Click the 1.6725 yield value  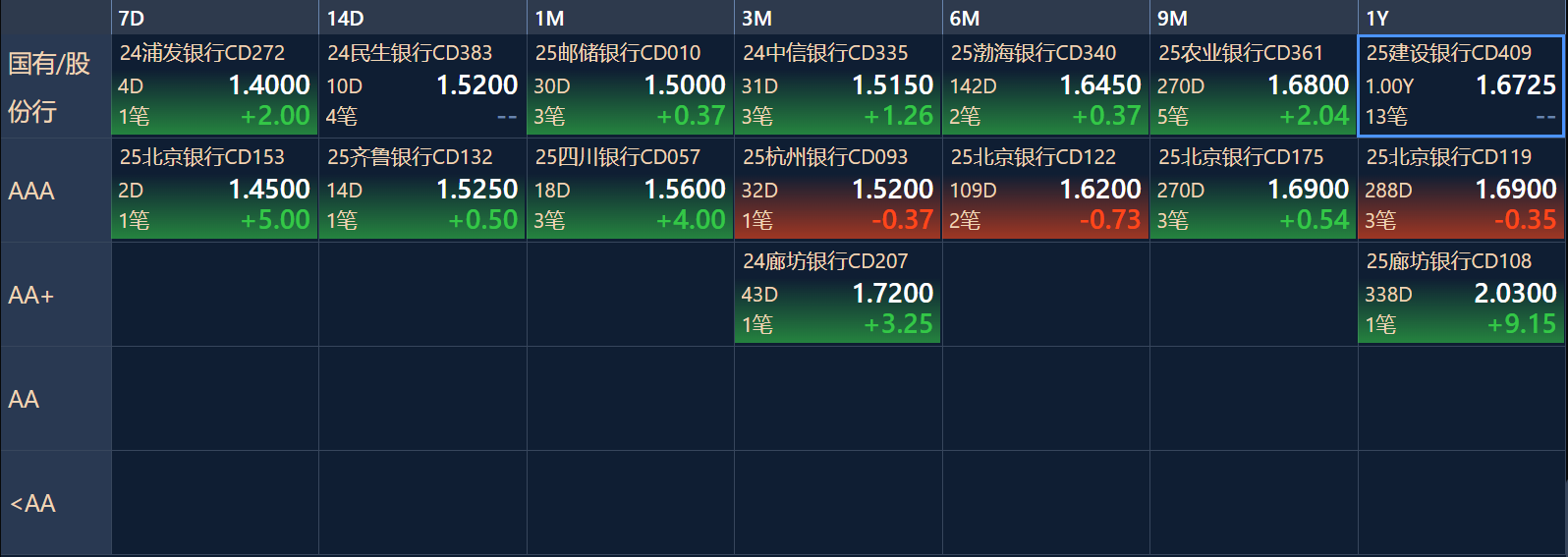[1516, 85]
